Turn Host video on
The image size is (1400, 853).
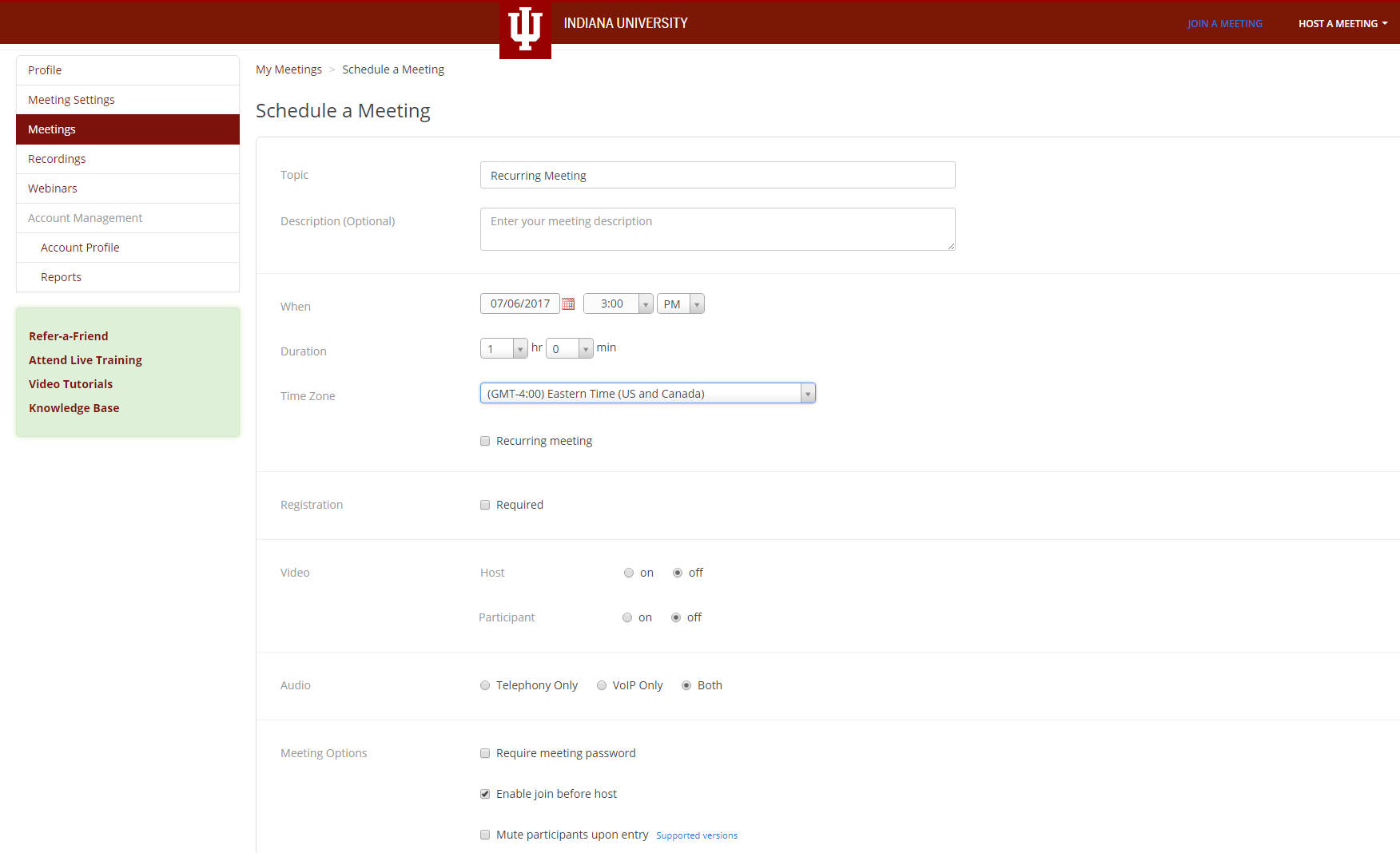click(x=629, y=573)
